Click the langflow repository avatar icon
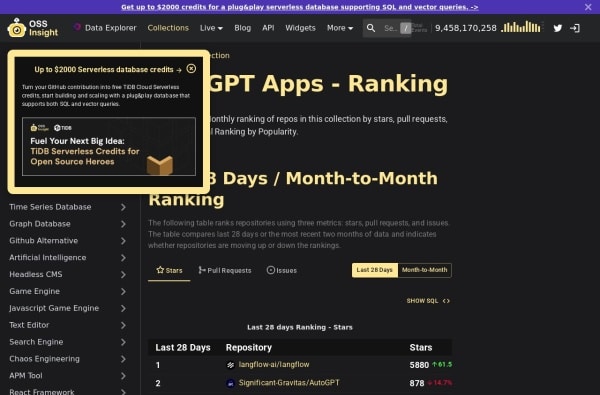Image resolution: width=600 pixels, height=395 pixels. pyautogui.click(x=230, y=365)
